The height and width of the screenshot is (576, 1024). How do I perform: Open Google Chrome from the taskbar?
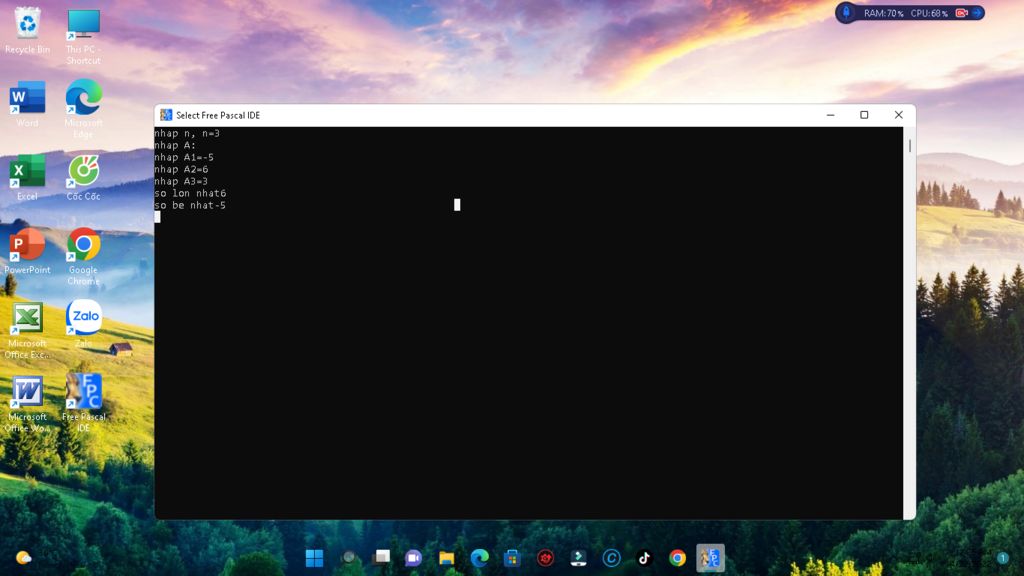[677, 558]
